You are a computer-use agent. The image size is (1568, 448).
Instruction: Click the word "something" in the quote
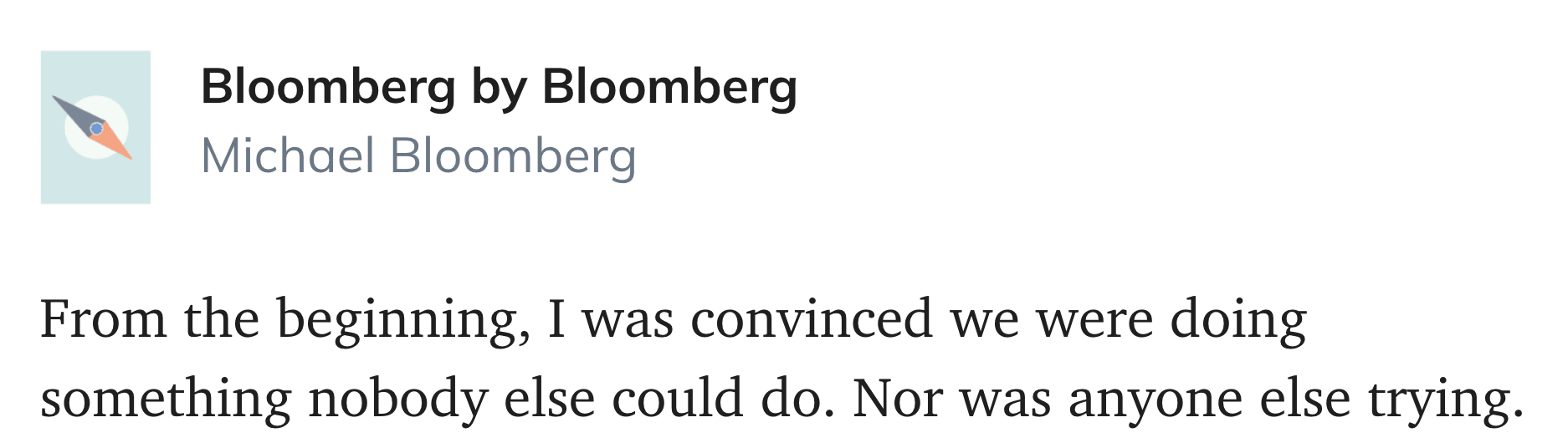[166, 400]
